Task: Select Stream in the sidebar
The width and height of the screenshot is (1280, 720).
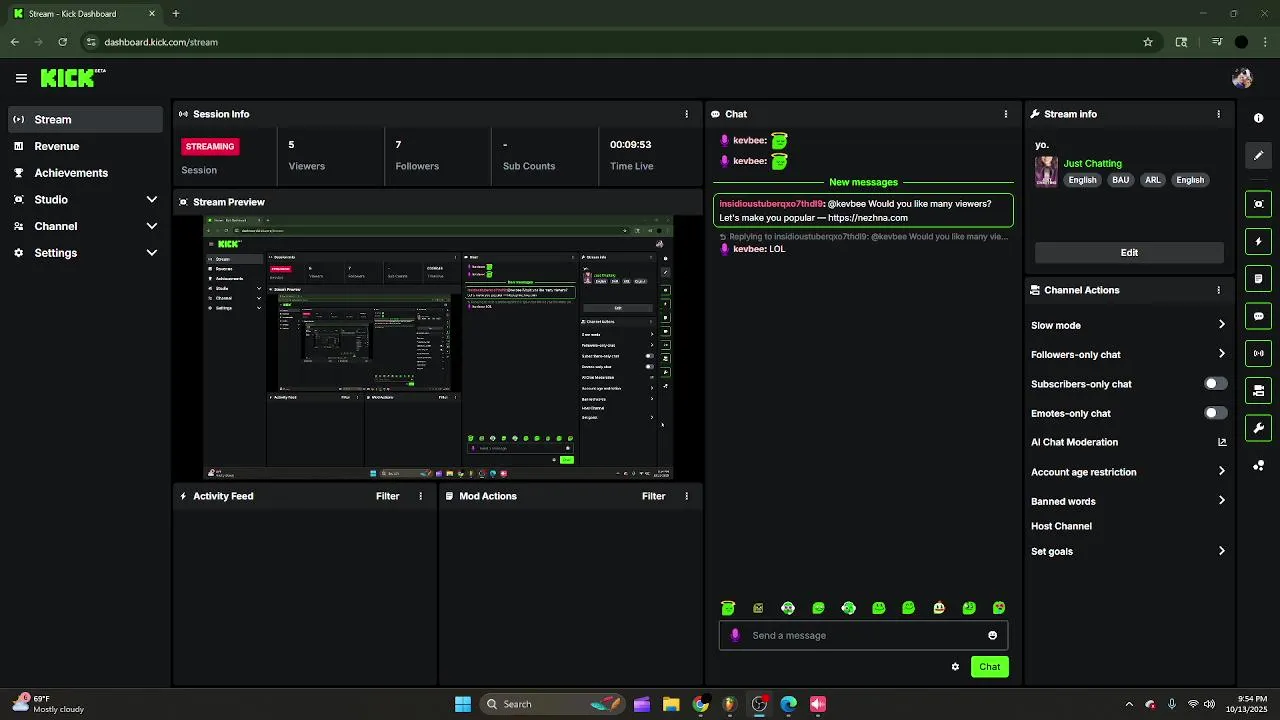Action: click(x=85, y=119)
